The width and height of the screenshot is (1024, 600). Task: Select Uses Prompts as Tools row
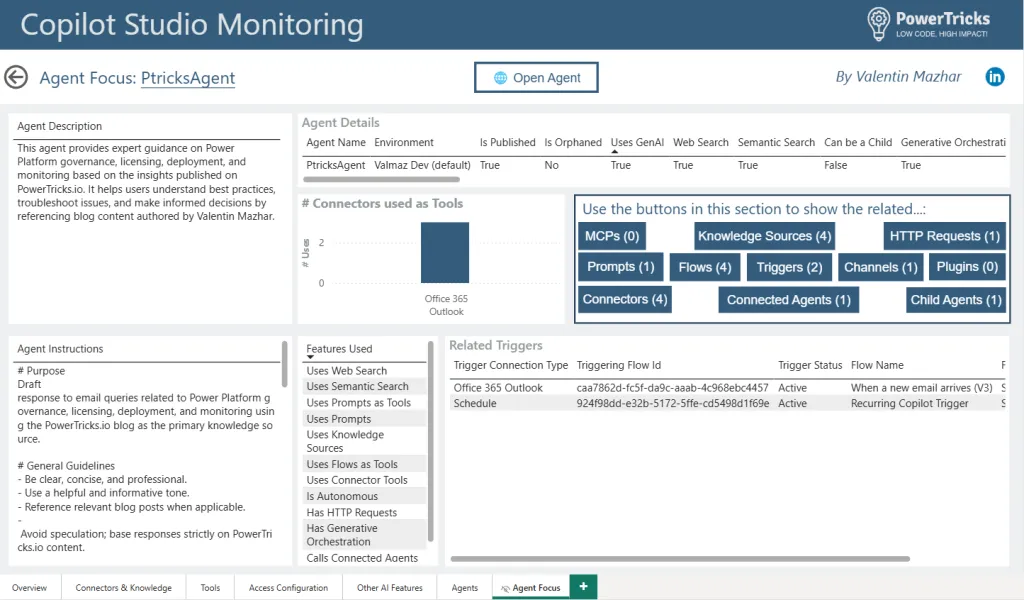coord(364,402)
